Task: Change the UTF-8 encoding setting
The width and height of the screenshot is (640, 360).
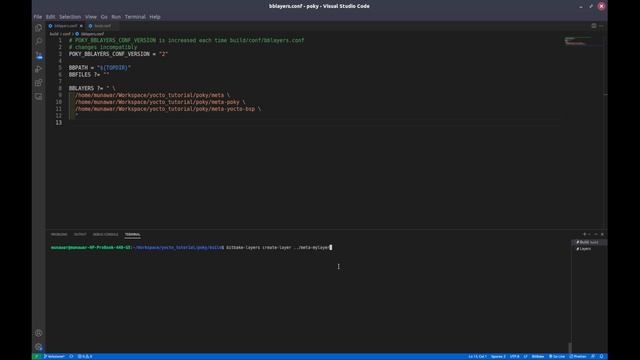Action: (514, 356)
